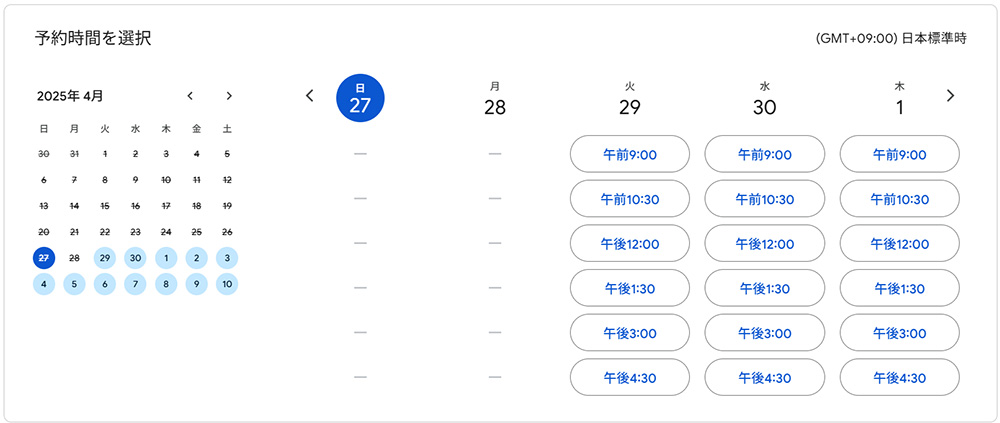Show next days in time slot view
Viewport: 1000px width, 423px height.
tap(950, 96)
